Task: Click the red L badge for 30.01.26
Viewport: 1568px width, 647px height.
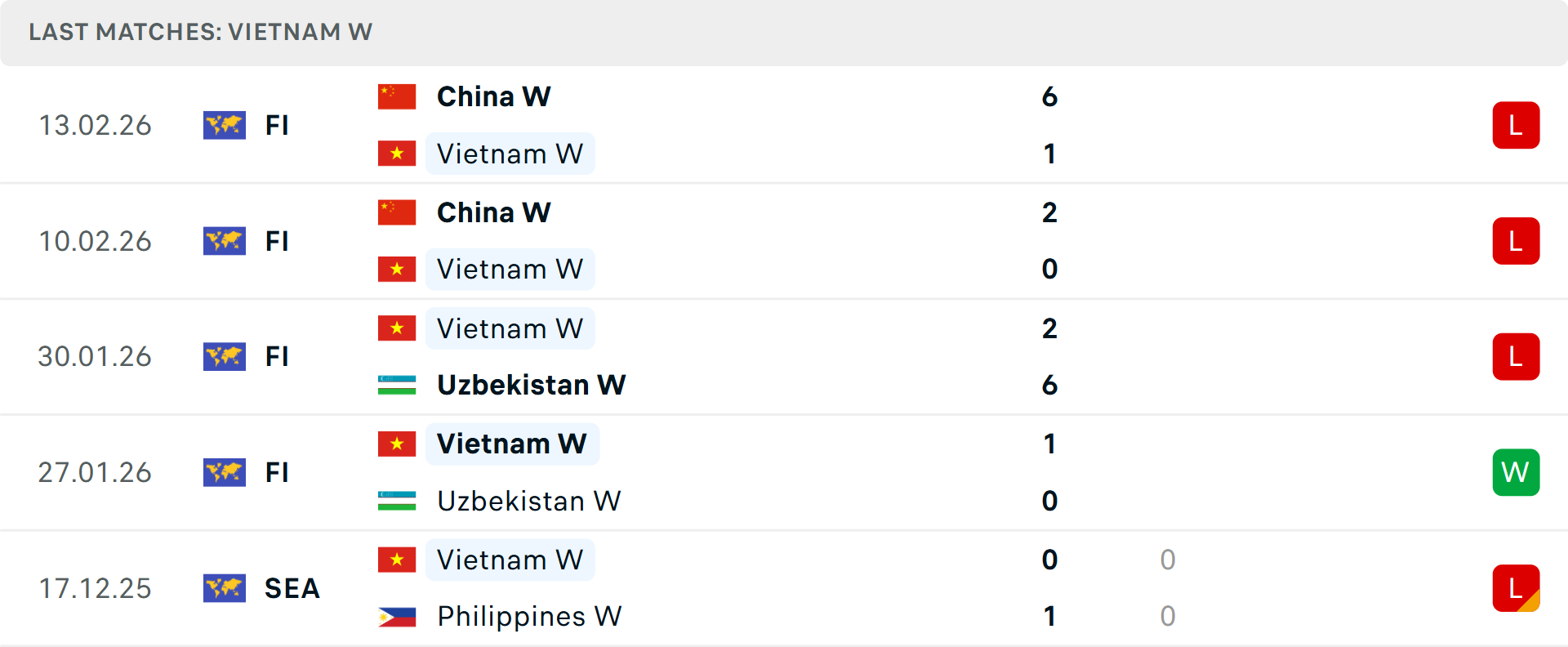Action: [x=1516, y=356]
